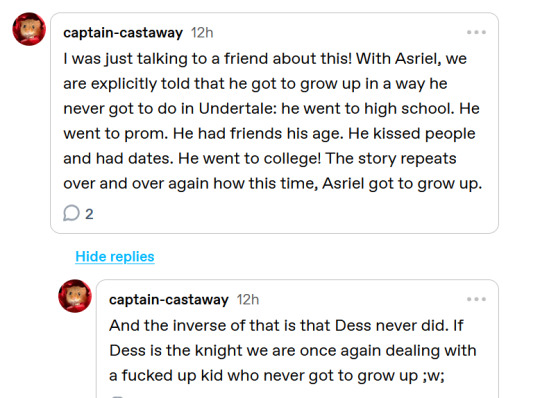Open captain-castaway's profile from the nested reply
Screen dimensions: 540x398
point(169,300)
